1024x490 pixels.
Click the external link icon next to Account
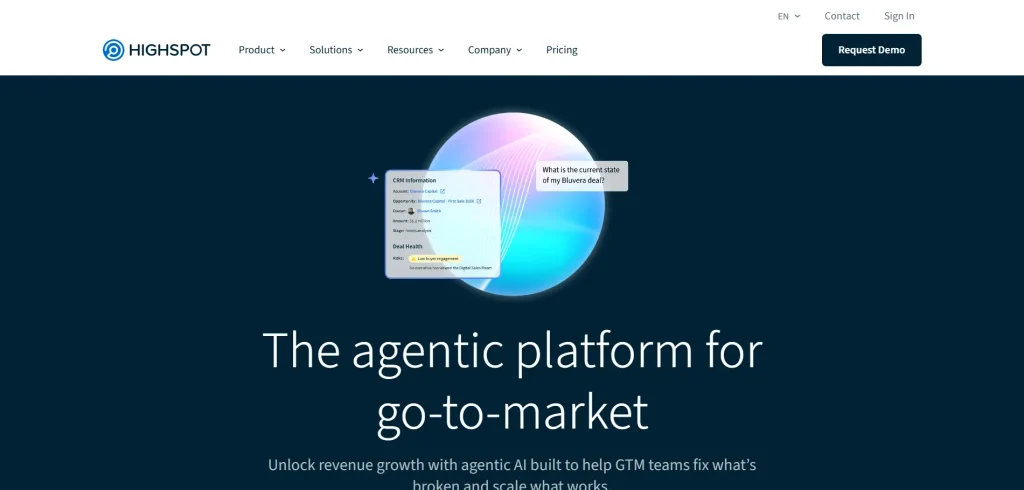click(x=442, y=190)
